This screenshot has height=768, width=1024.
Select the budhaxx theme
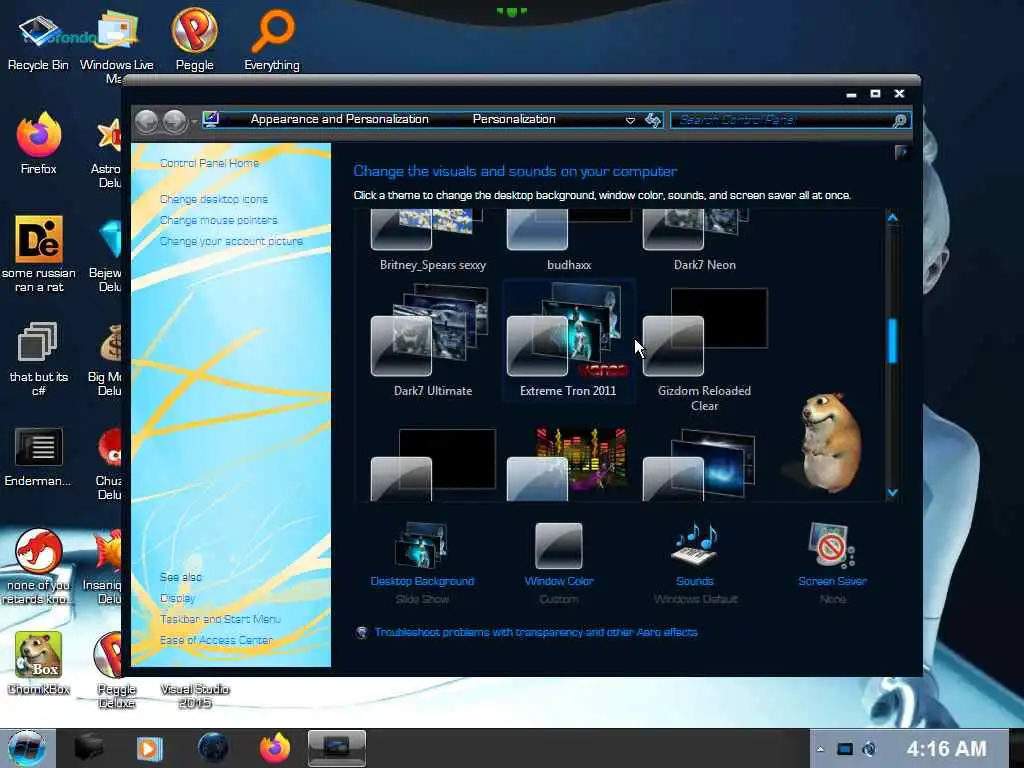569,240
